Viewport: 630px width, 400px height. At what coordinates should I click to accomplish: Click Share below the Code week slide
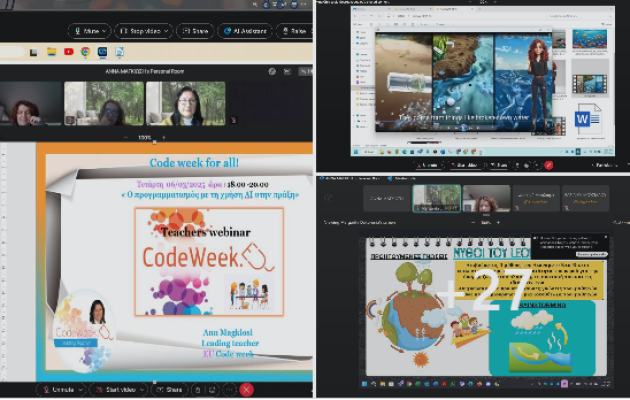(x=169, y=390)
